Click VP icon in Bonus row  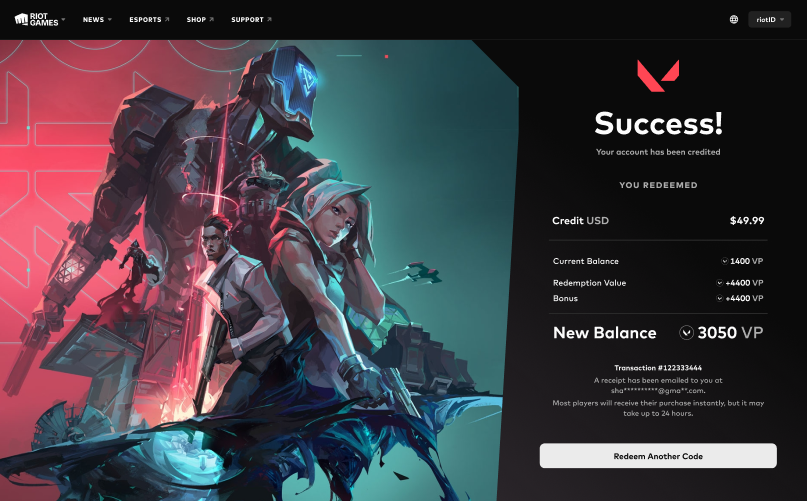coord(720,298)
